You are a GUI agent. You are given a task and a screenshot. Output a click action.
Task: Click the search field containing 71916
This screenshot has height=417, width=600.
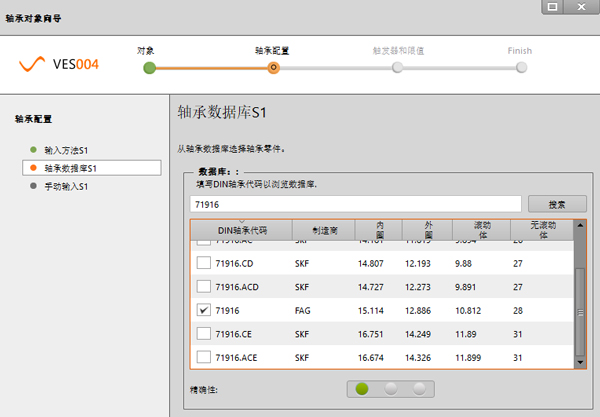(x=355, y=203)
